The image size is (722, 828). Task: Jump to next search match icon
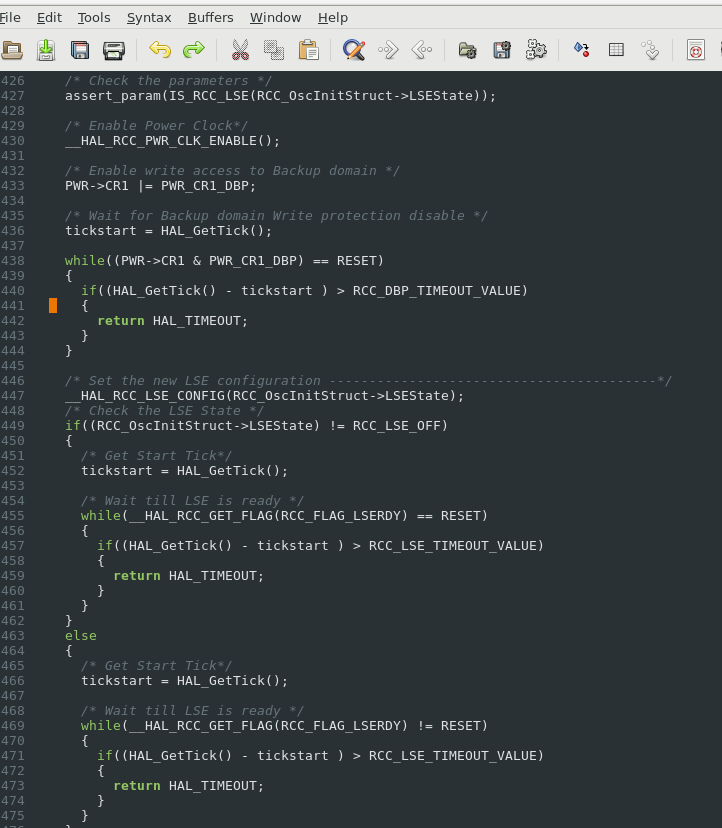coord(388,50)
